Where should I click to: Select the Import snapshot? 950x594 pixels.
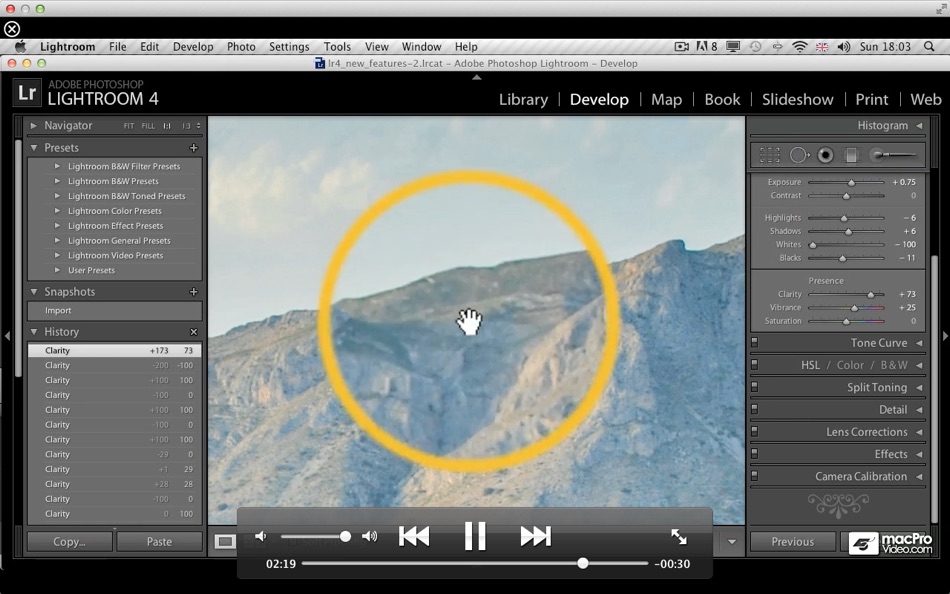(115, 310)
